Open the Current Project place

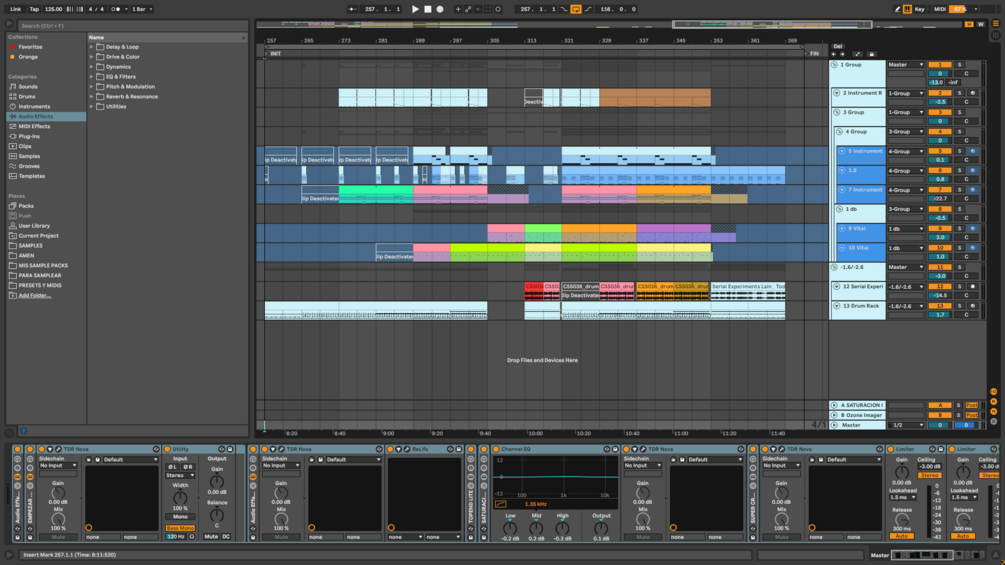point(38,236)
